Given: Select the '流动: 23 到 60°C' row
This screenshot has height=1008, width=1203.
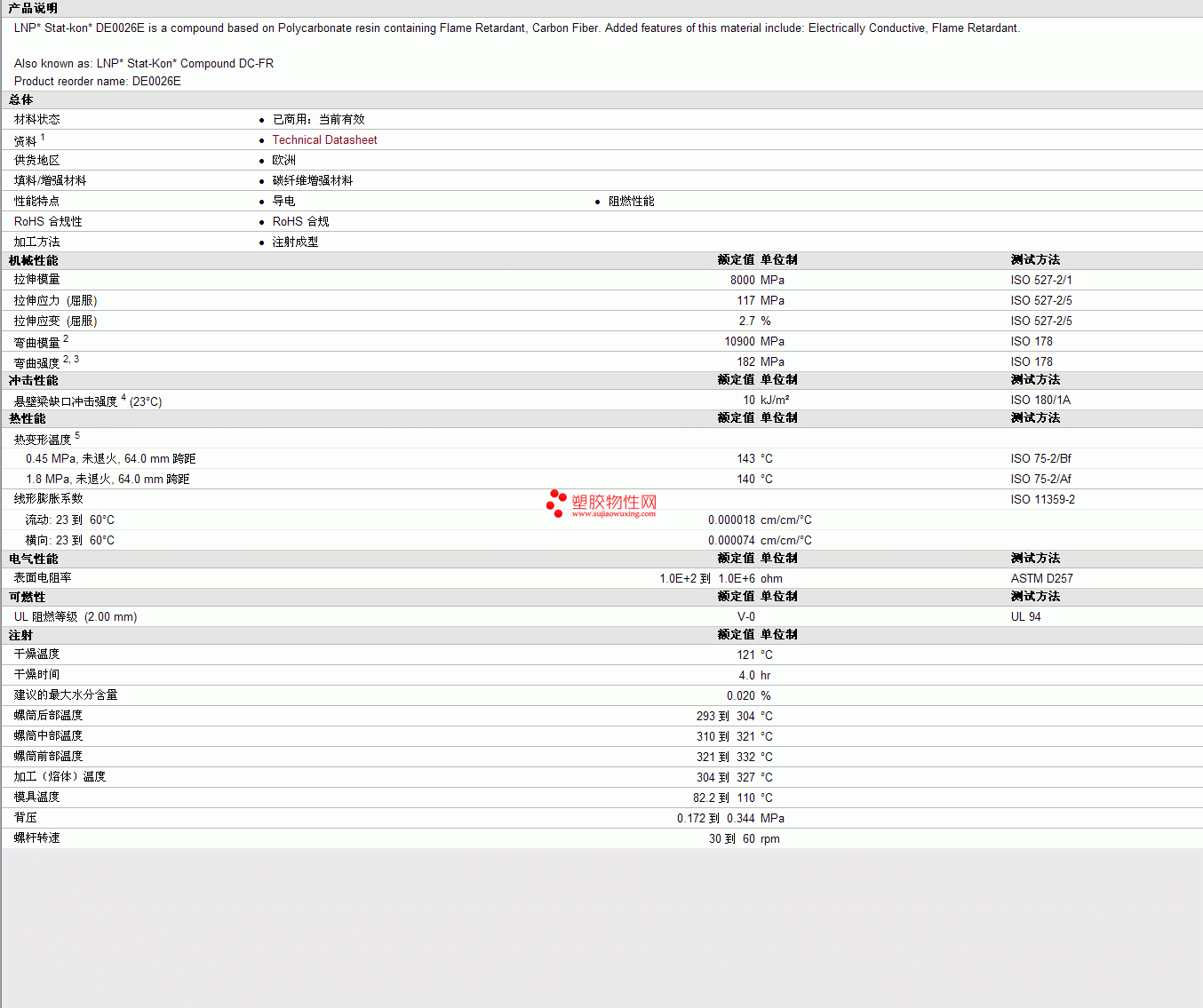Looking at the screenshot, I should click(69, 520).
